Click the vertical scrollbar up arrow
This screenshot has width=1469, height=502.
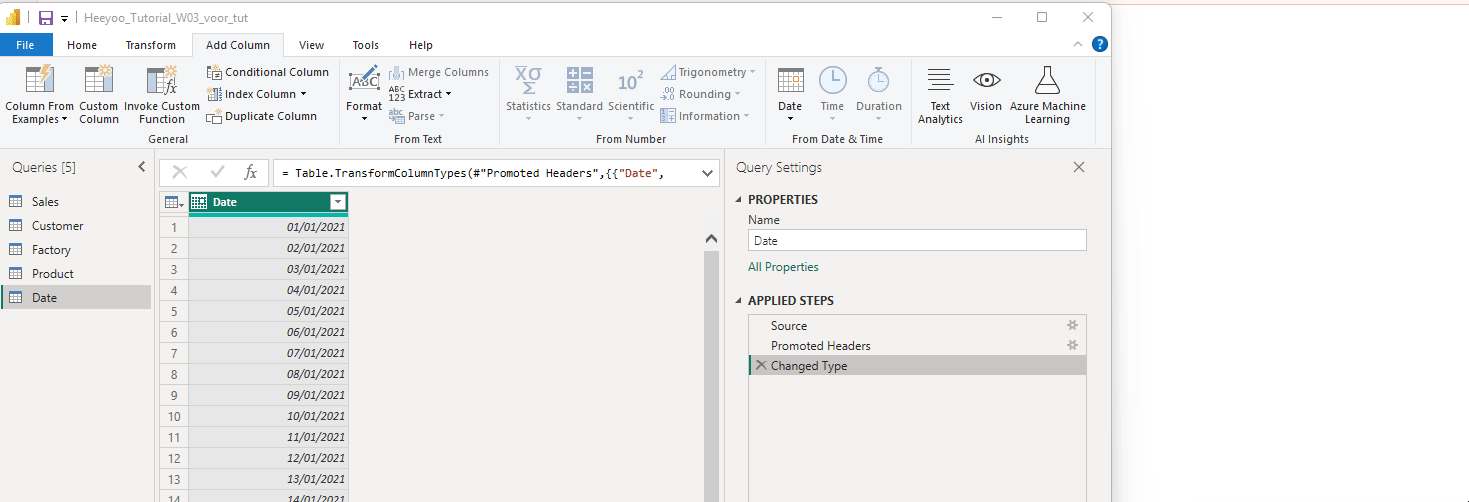coord(712,239)
